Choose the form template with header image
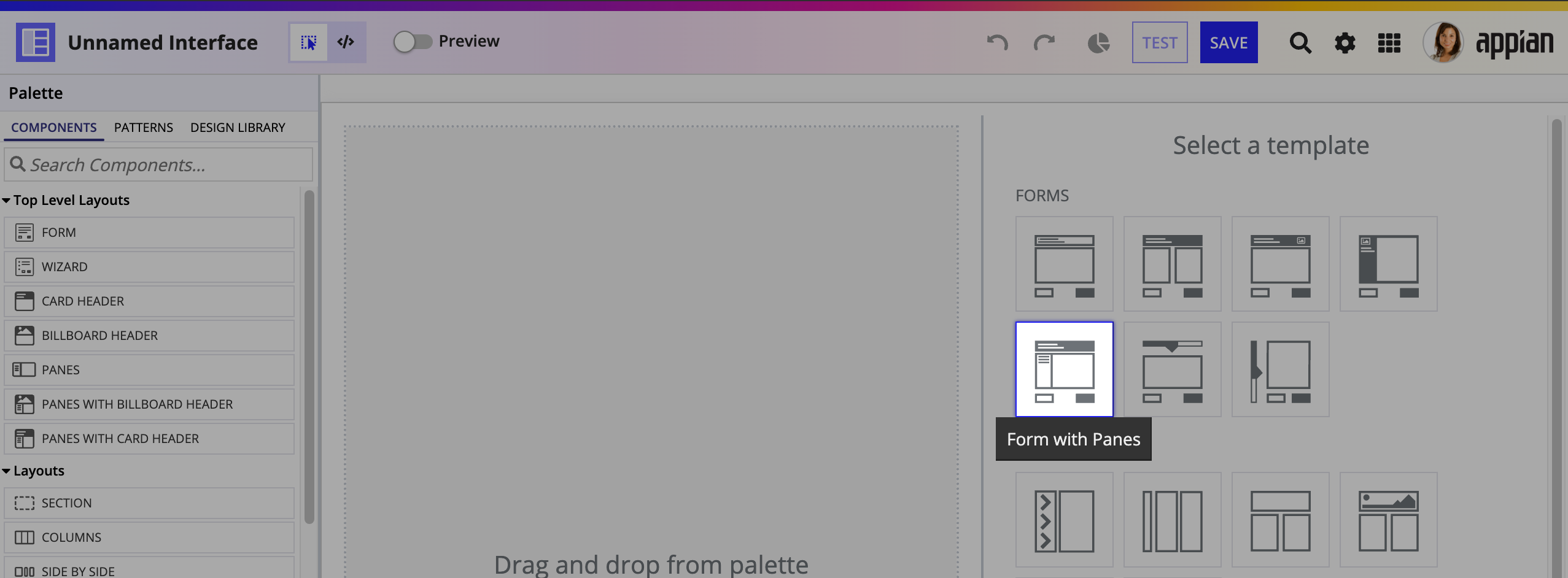 (x=1280, y=264)
